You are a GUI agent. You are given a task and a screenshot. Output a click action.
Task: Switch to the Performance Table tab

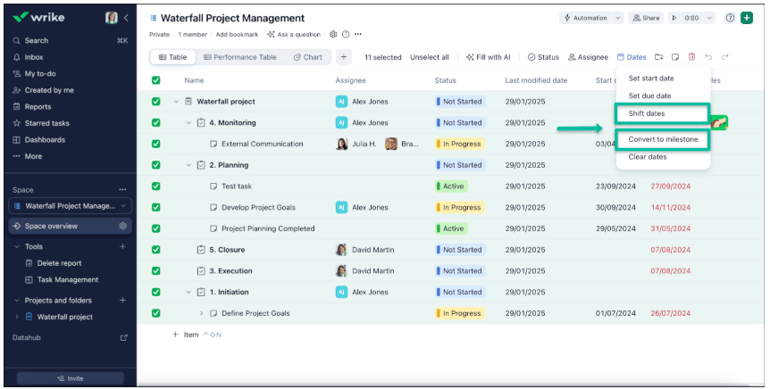tap(240, 57)
